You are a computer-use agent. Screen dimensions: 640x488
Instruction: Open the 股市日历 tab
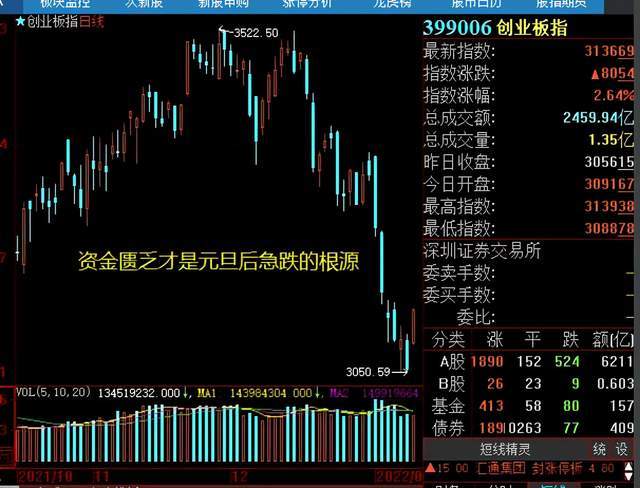476,4
